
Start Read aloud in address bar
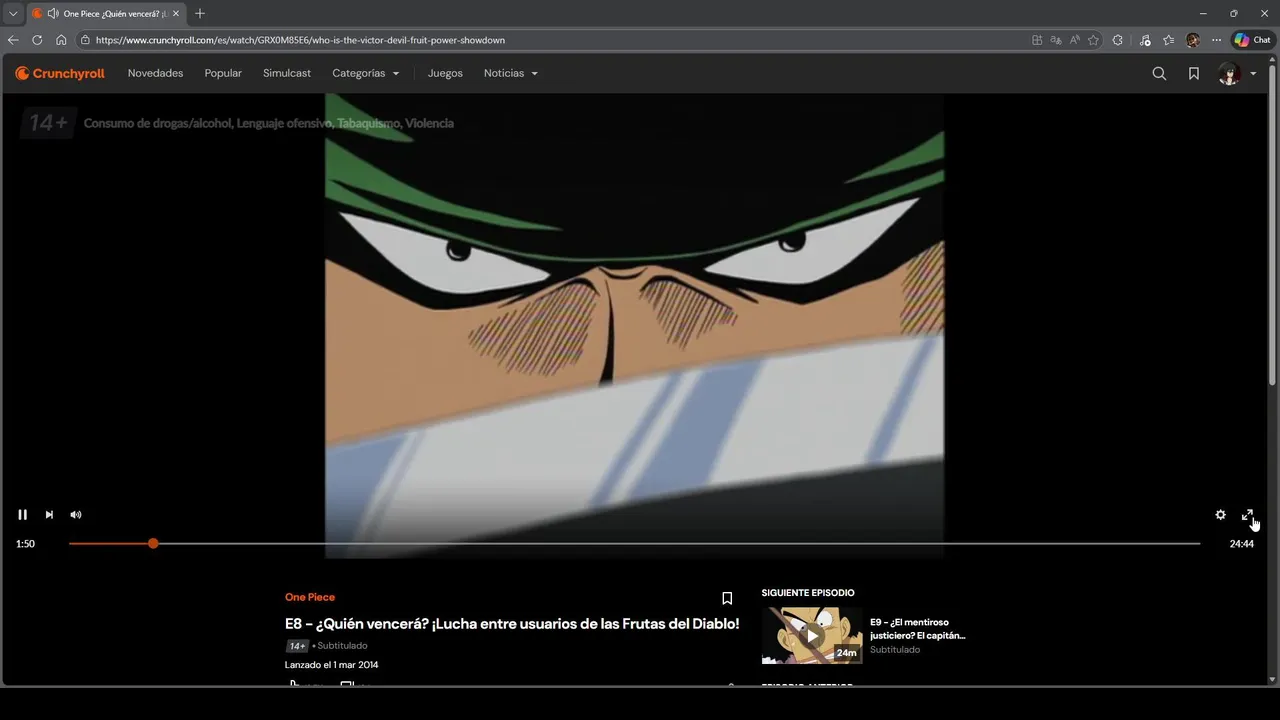point(1075,40)
